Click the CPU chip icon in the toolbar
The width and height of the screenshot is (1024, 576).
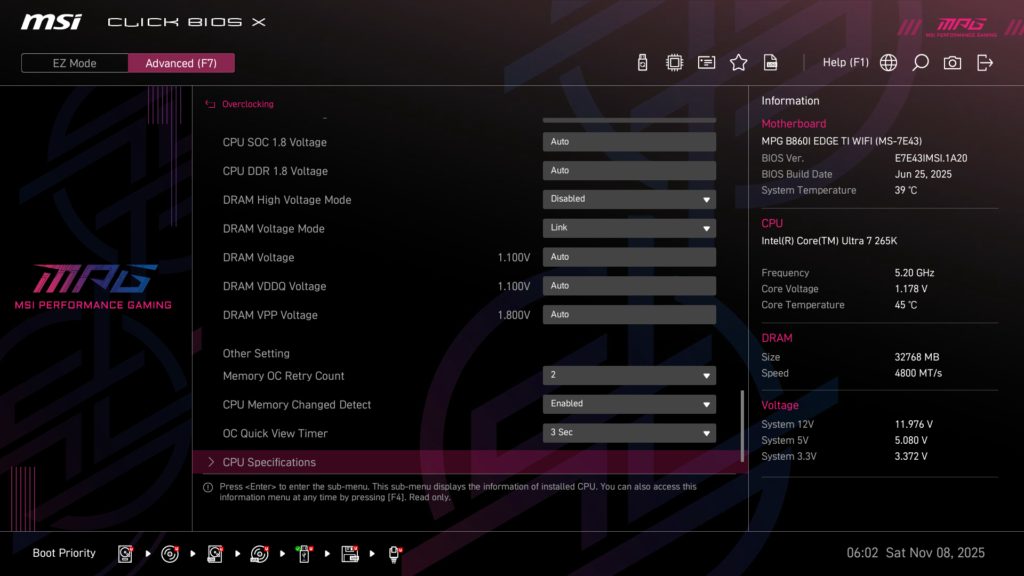674,61
